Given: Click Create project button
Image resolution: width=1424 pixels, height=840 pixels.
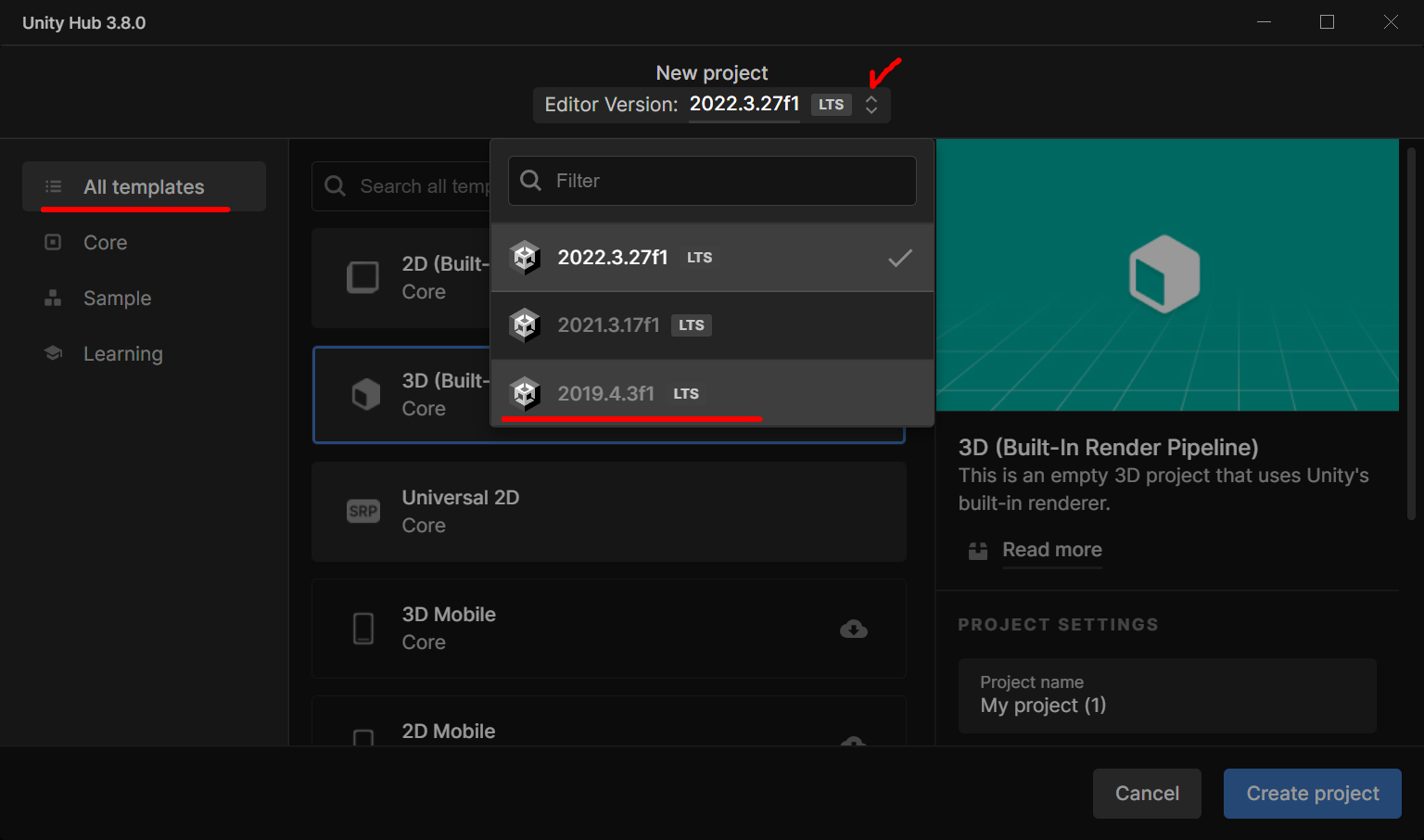Looking at the screenshot, I should [x=1313, y=794].
